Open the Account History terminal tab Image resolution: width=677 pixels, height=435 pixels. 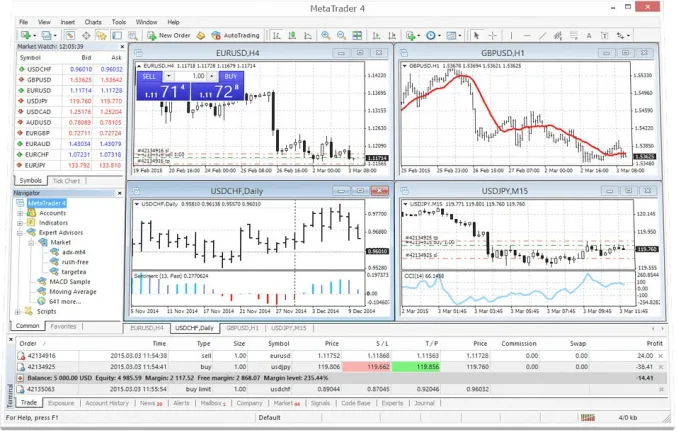pos(107,403)
